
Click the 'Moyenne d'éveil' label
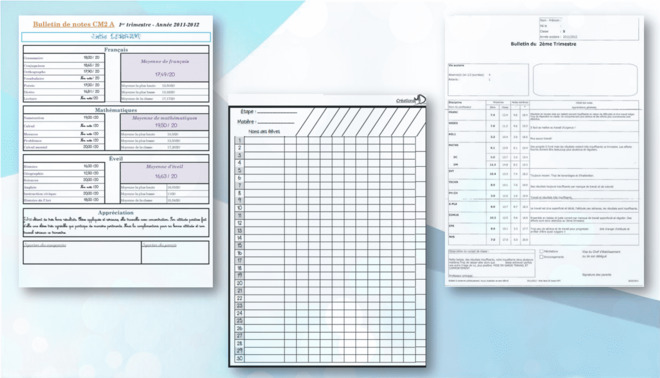165,167
